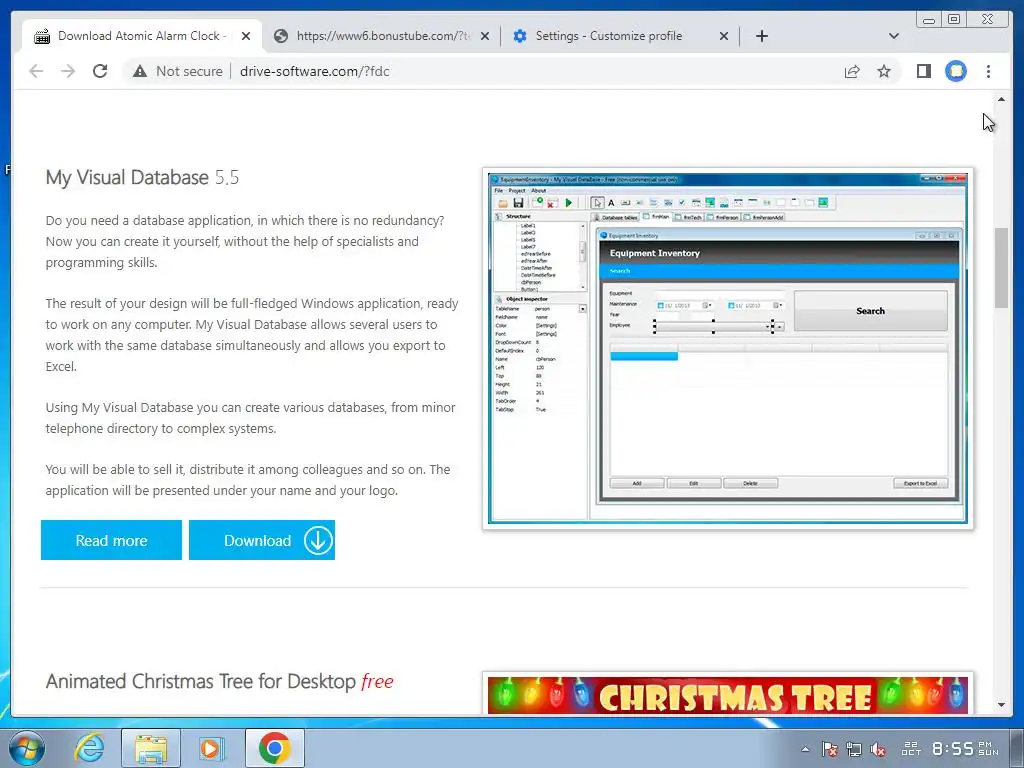
Task: Click the muted volume tray icon
Action: pos(878,749)
